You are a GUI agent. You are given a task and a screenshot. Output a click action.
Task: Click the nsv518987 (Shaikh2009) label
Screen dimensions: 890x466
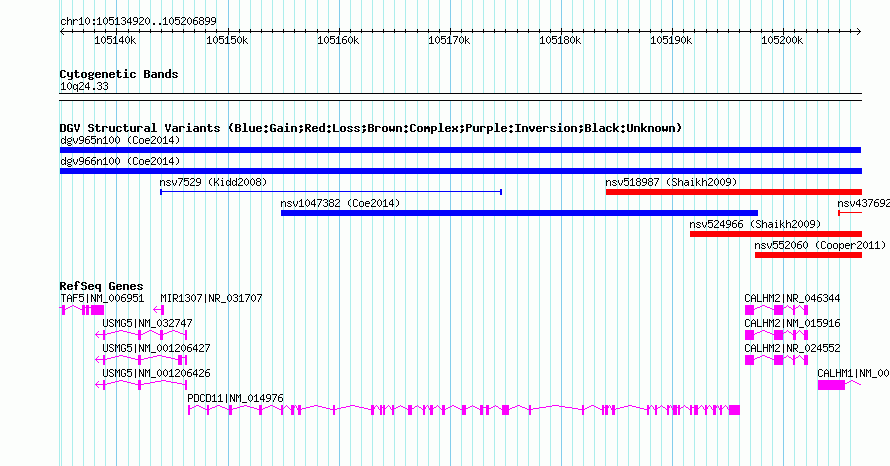[671, 182]
